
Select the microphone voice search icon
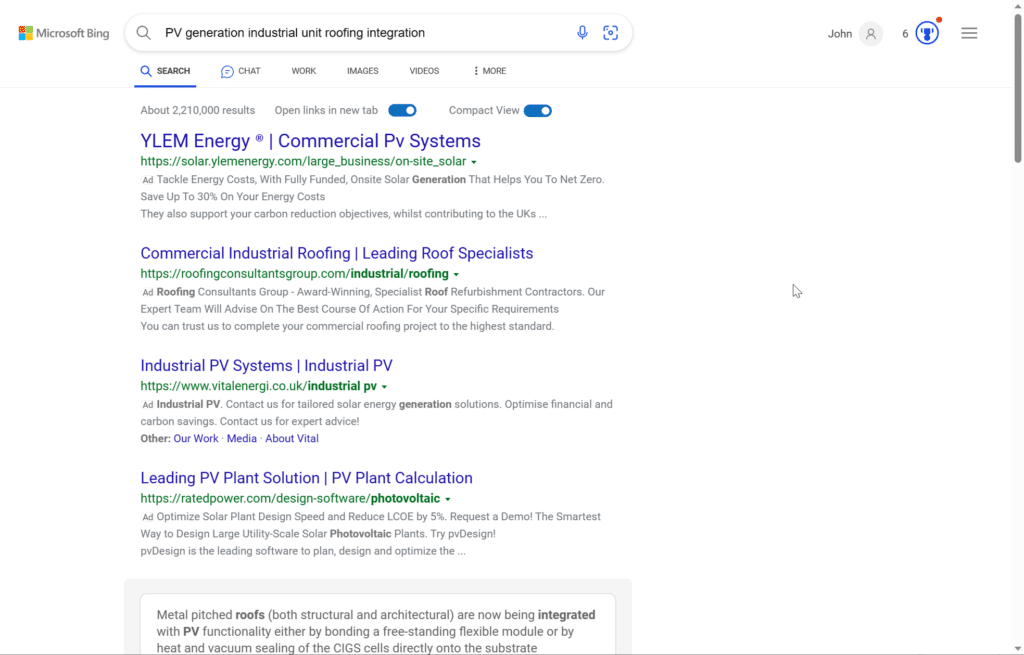(582, 32)
